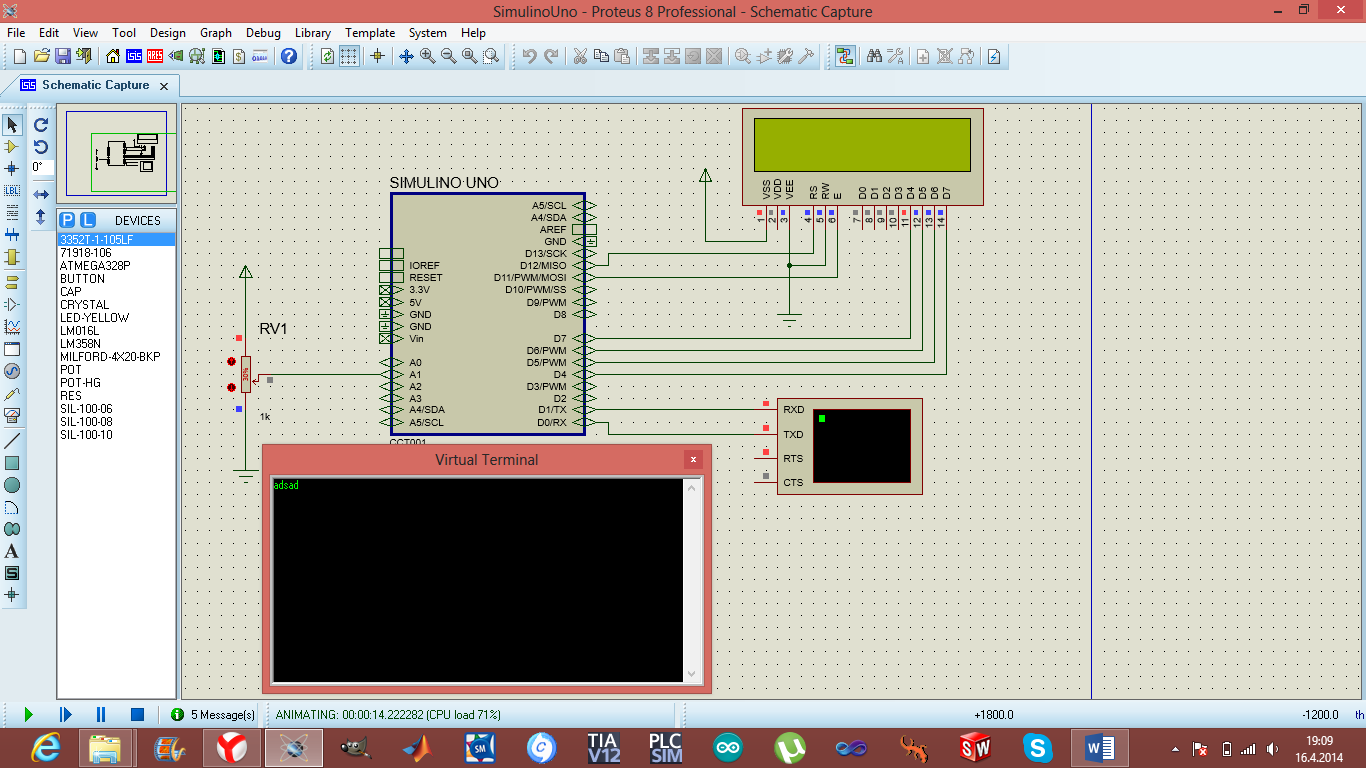
Task: Select the 2D Graphics Circle tool
Action: [x=12, y=485]
